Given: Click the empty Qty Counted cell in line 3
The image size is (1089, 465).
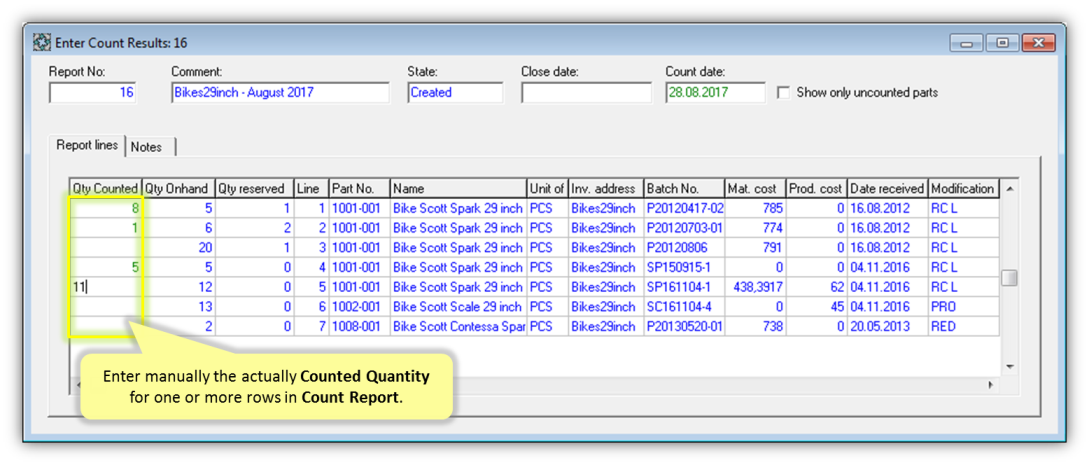Looking at the screenshot, I should pyautogui.click(x=106, y=247).
